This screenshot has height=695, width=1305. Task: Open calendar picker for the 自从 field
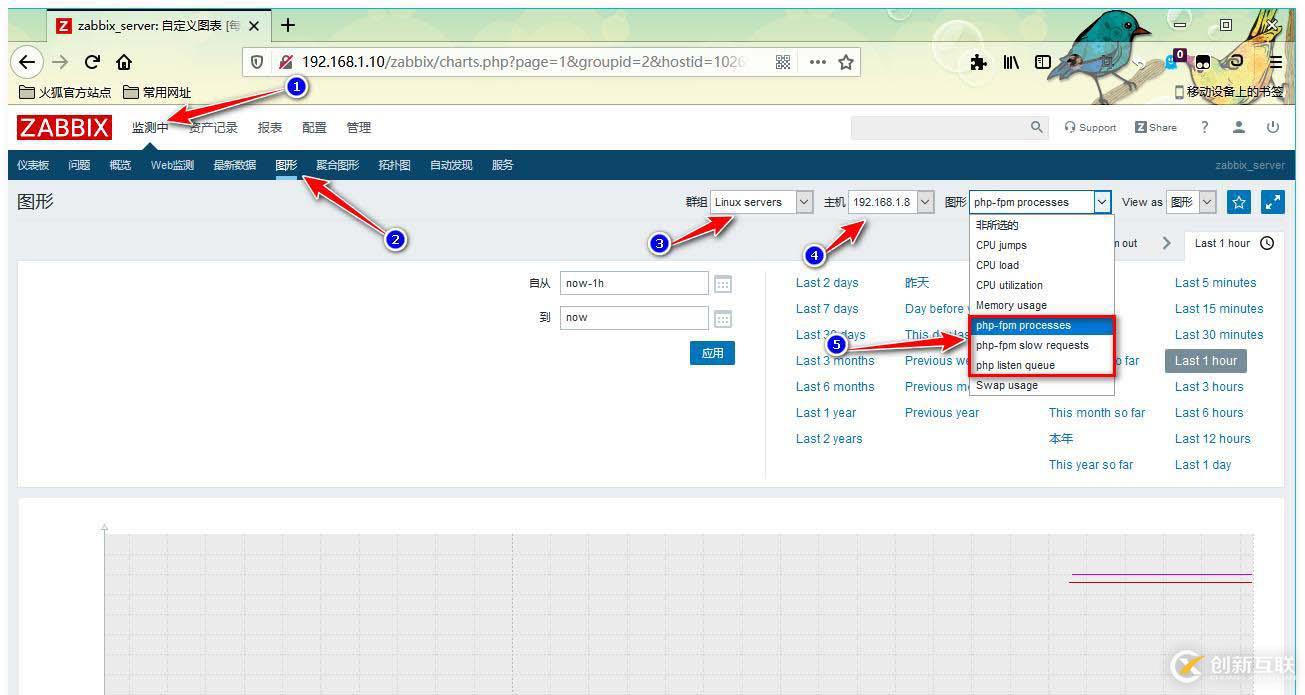[x=723, y=284]
